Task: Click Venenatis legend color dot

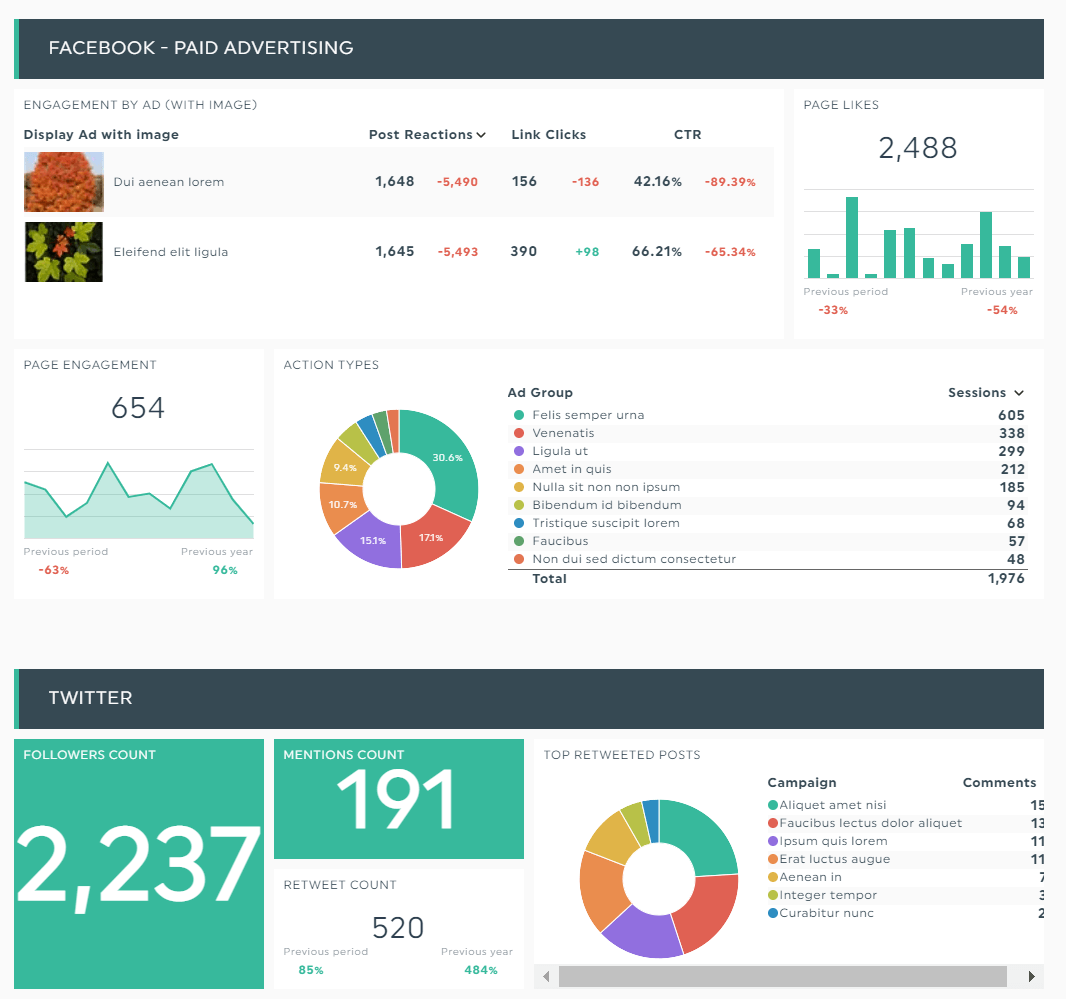Action: click(519, 433)
